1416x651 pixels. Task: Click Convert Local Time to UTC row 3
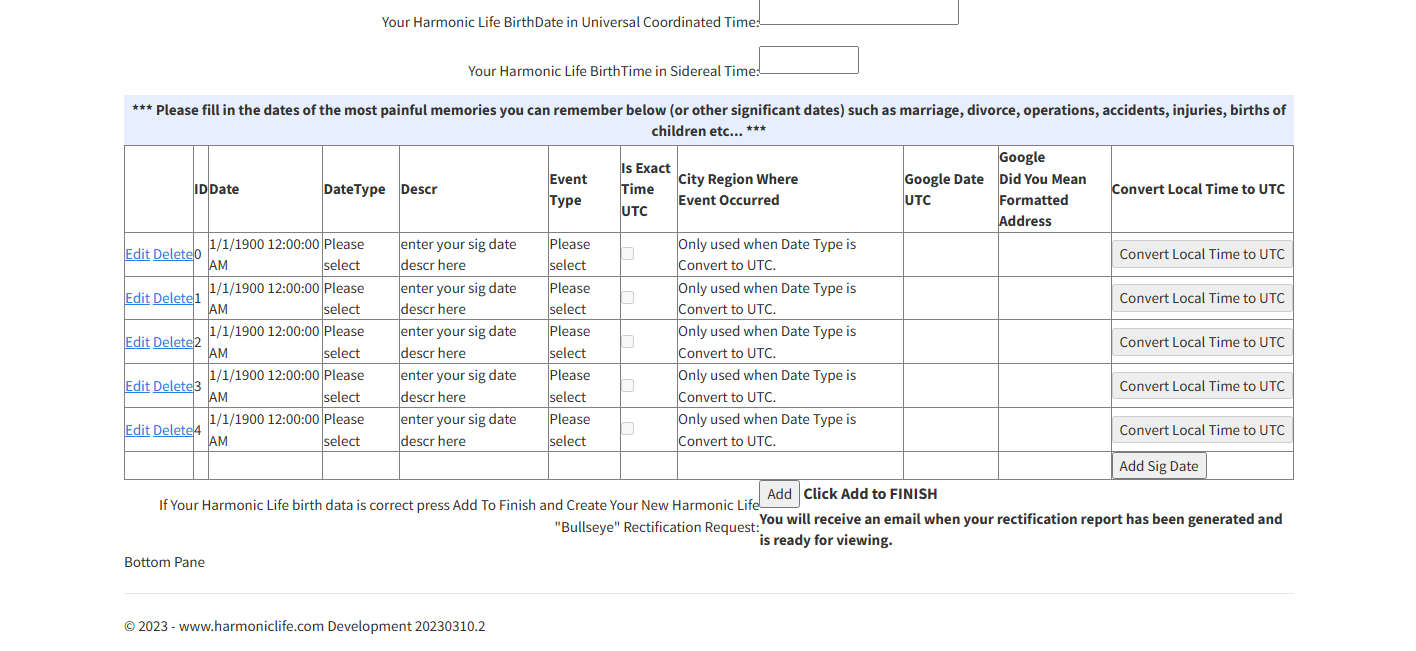click(1201, 386)
